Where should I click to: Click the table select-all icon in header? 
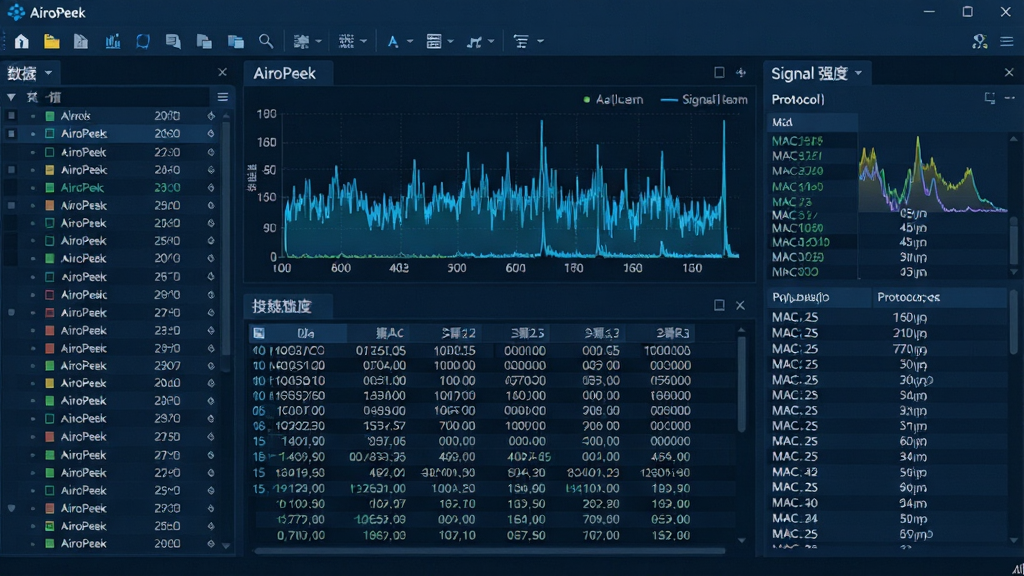coord(259,333)
